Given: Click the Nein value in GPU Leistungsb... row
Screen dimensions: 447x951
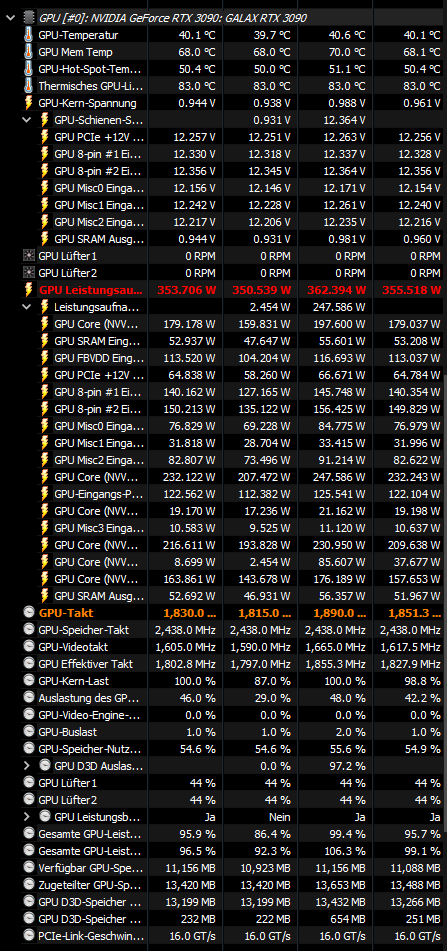Looking at the screenshot, I should pos(280,816).
